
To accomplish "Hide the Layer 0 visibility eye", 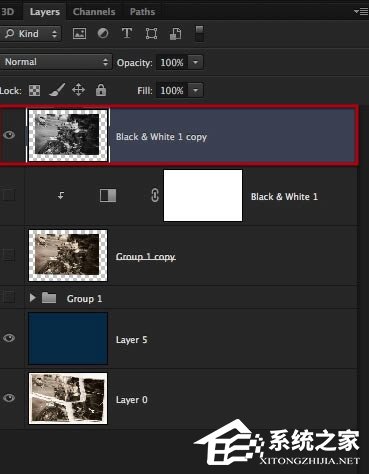I will (x=9, y=398).
